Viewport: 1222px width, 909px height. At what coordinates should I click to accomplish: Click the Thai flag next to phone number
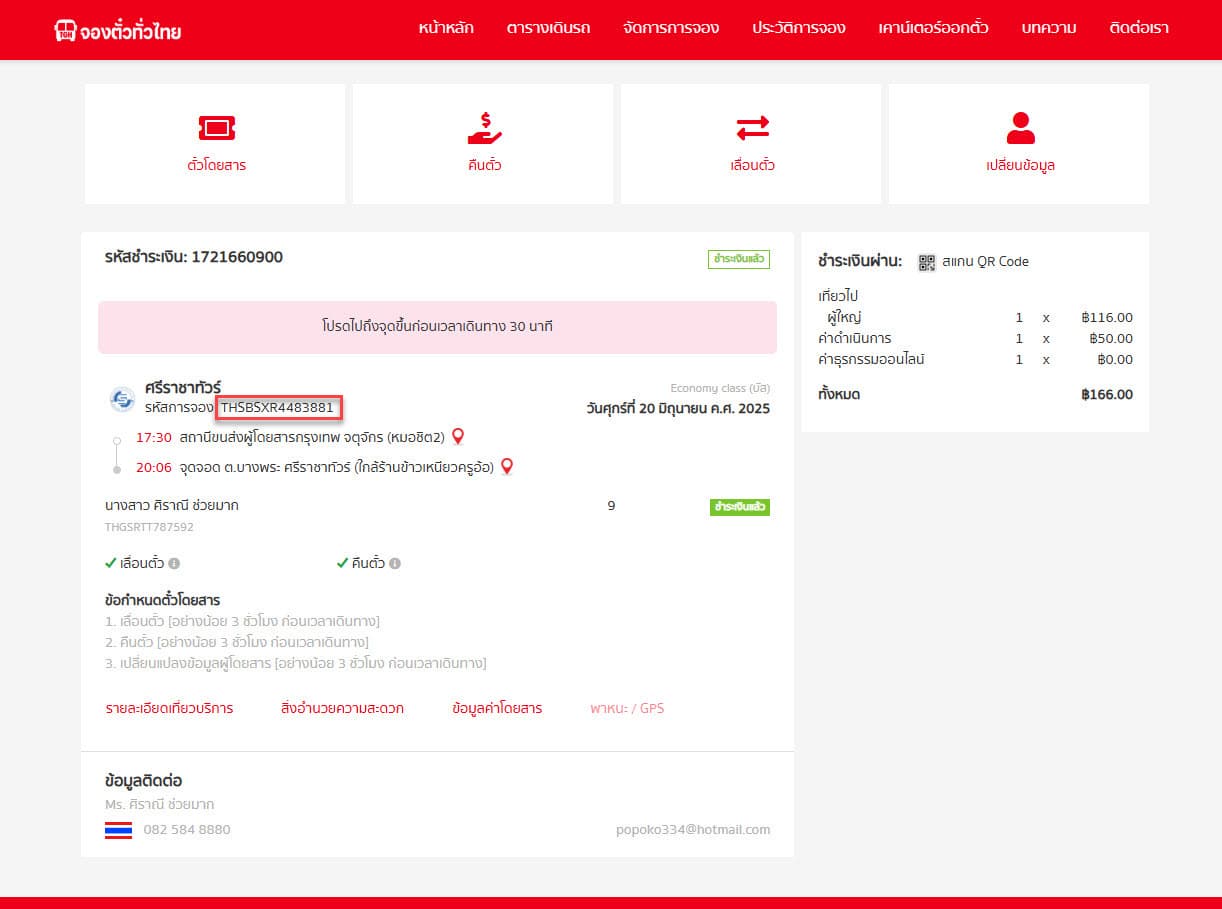[118, 830]
